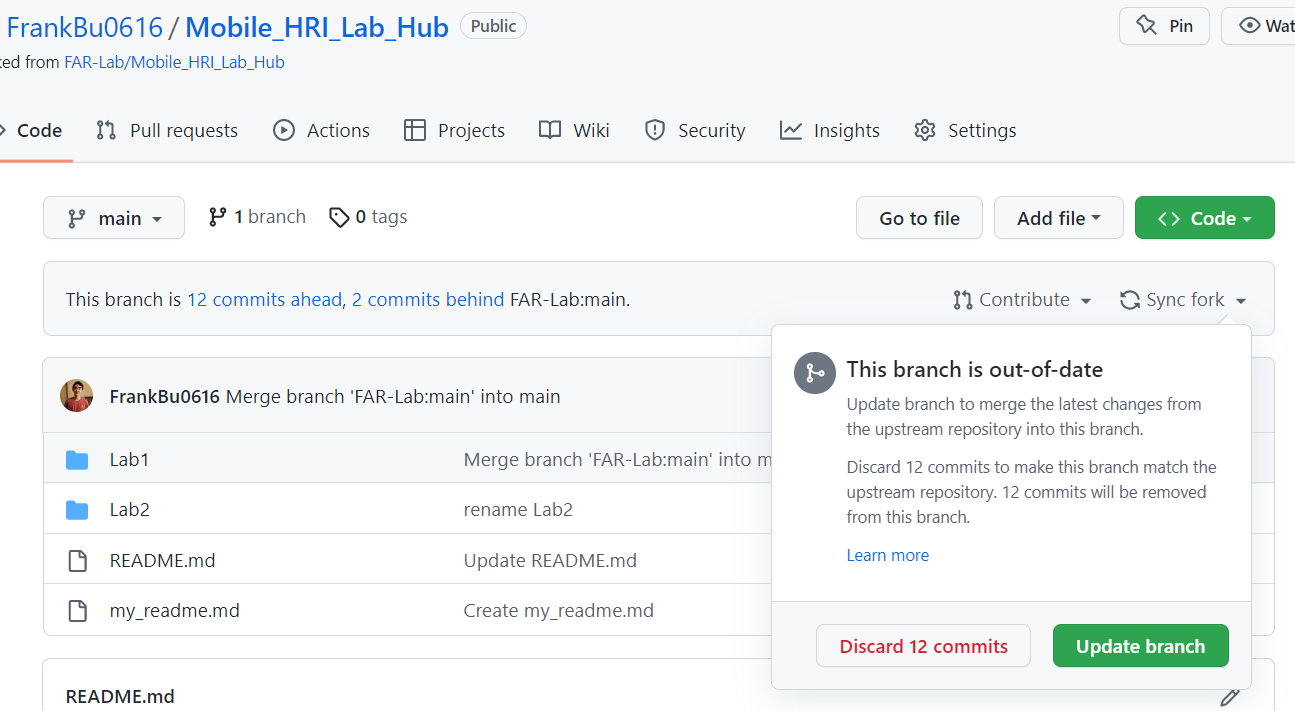1295x711 pixels.
Task: Open the Lab2 folder
Action: (x=129, y=509)
